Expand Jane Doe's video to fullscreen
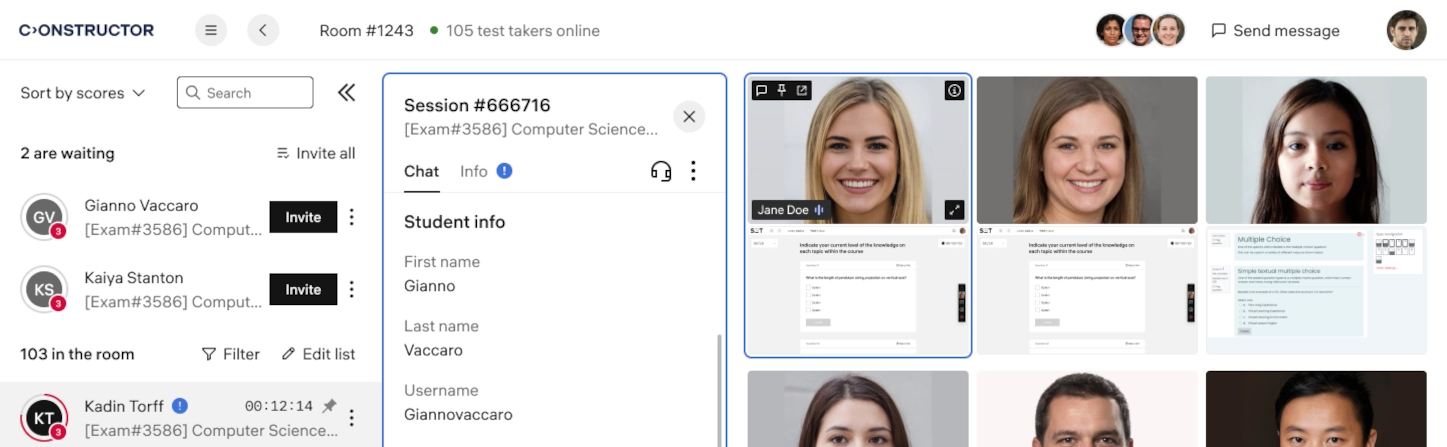1447x447 pixels. point(954,210)
